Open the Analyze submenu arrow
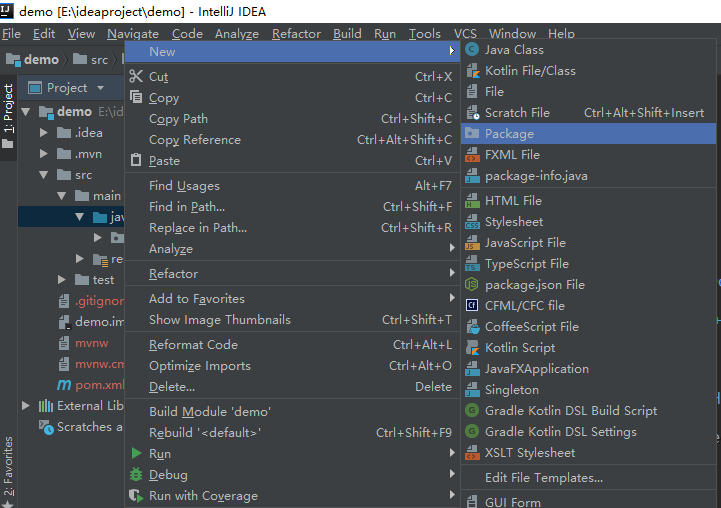Viewport: 721px width, 508px height. coord(452,248)
